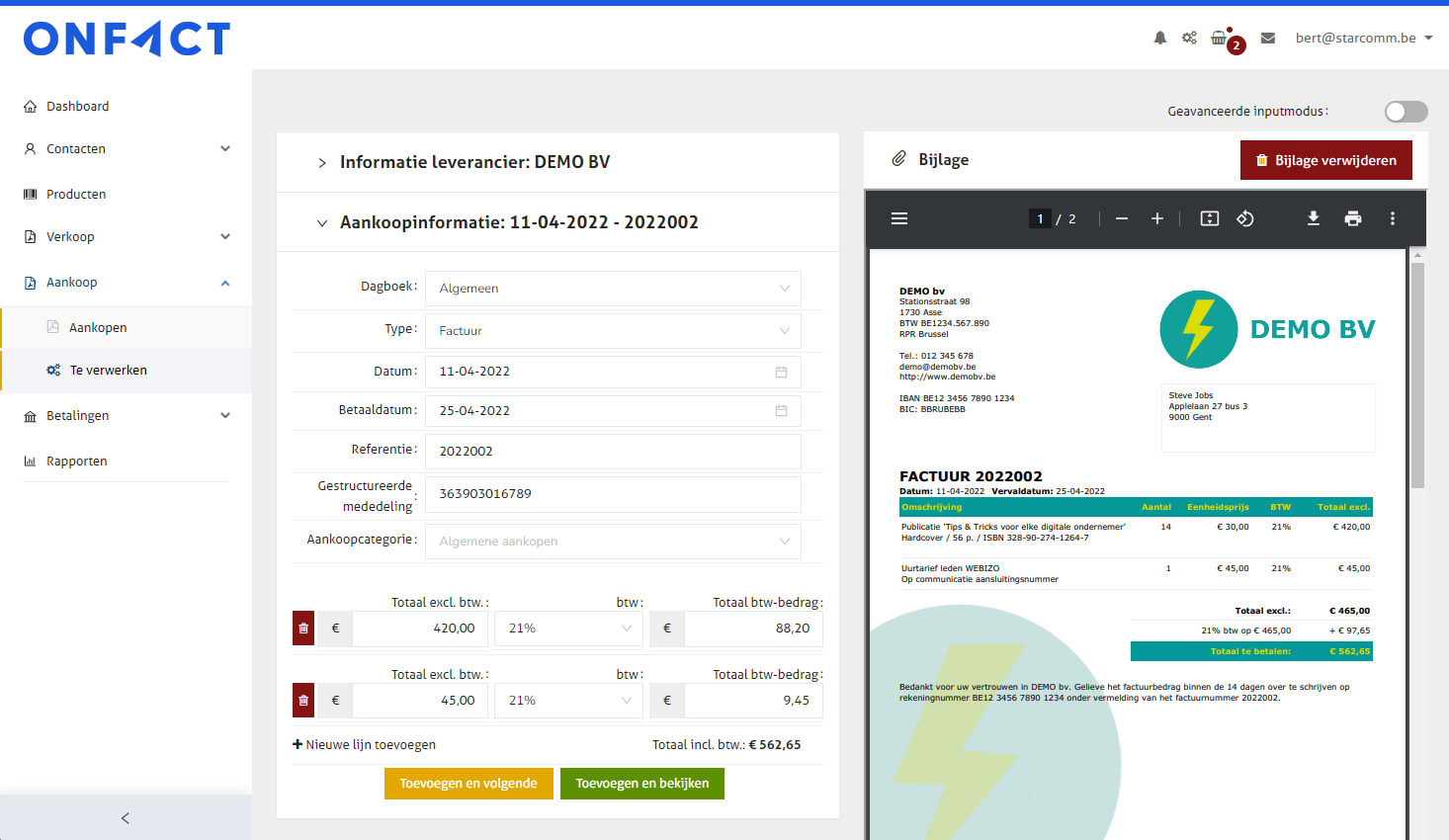Click the Bijlage verwijderen button

coord(1325,160)
